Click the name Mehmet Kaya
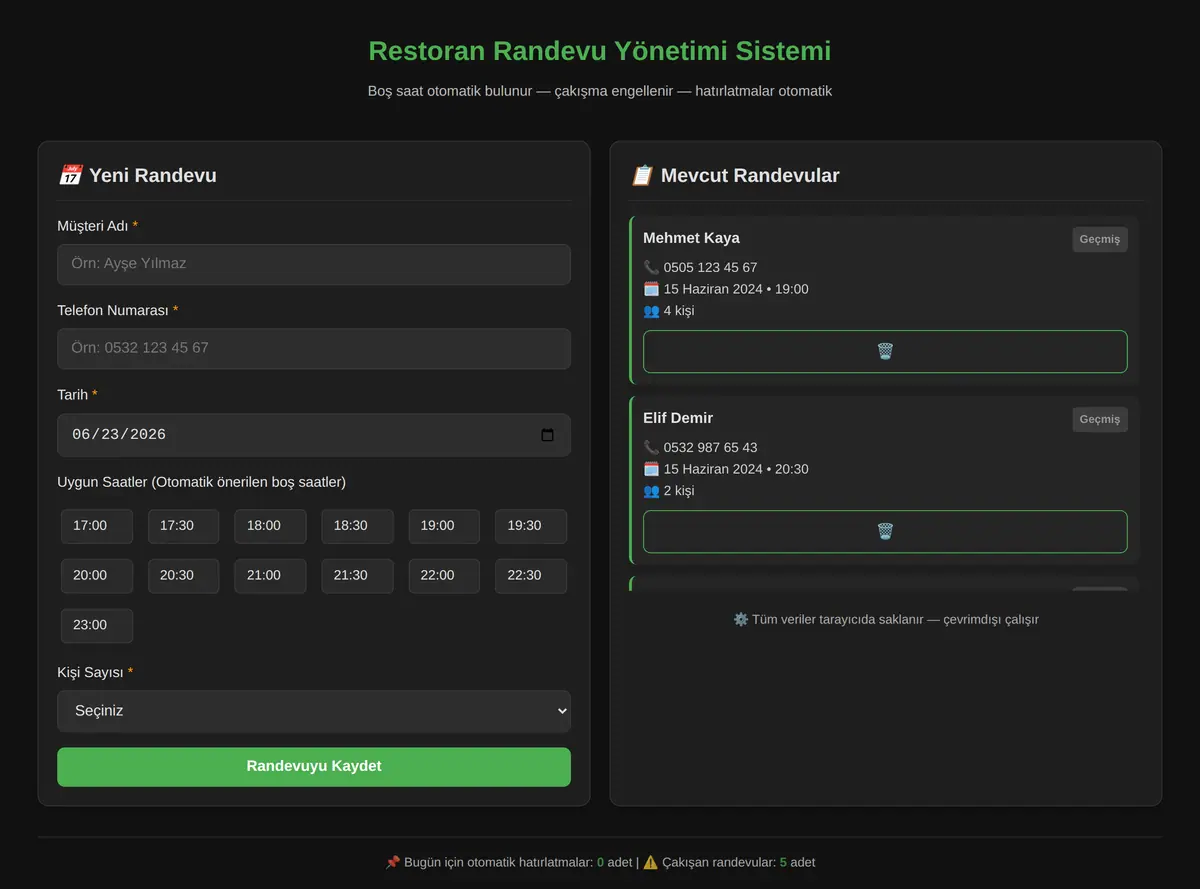 pos(691,238)
